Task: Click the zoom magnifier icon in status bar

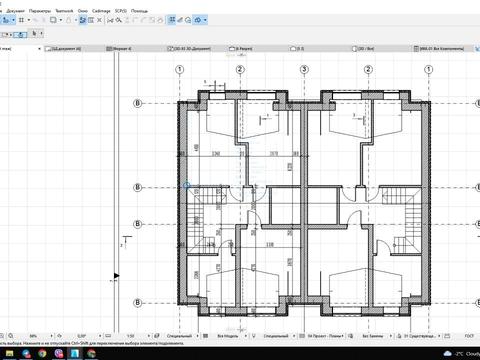Action: pyautogui.click(x=11, y=336)
